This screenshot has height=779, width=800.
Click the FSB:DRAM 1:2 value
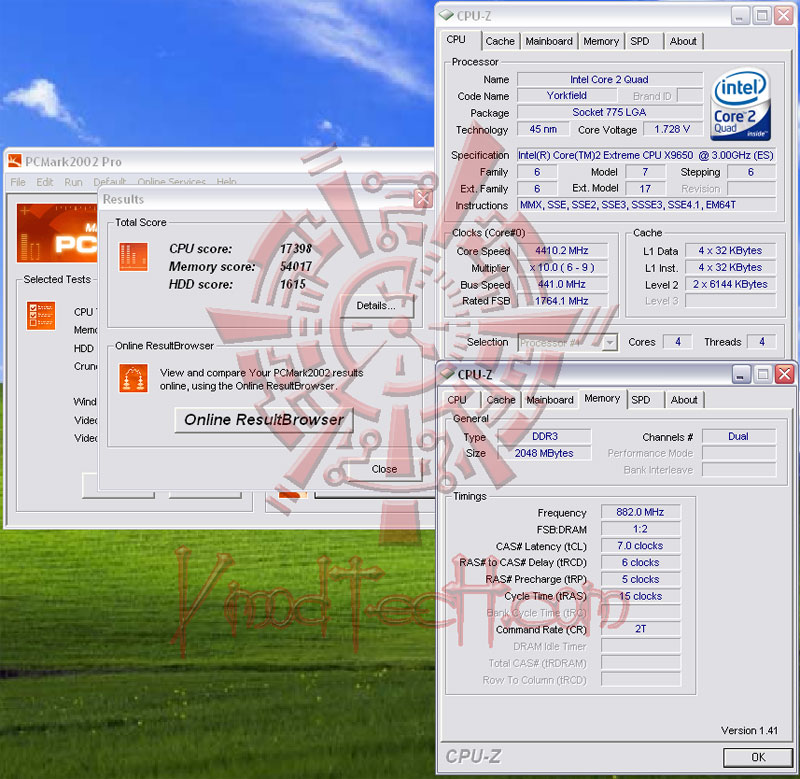click(x=640, y=529)
